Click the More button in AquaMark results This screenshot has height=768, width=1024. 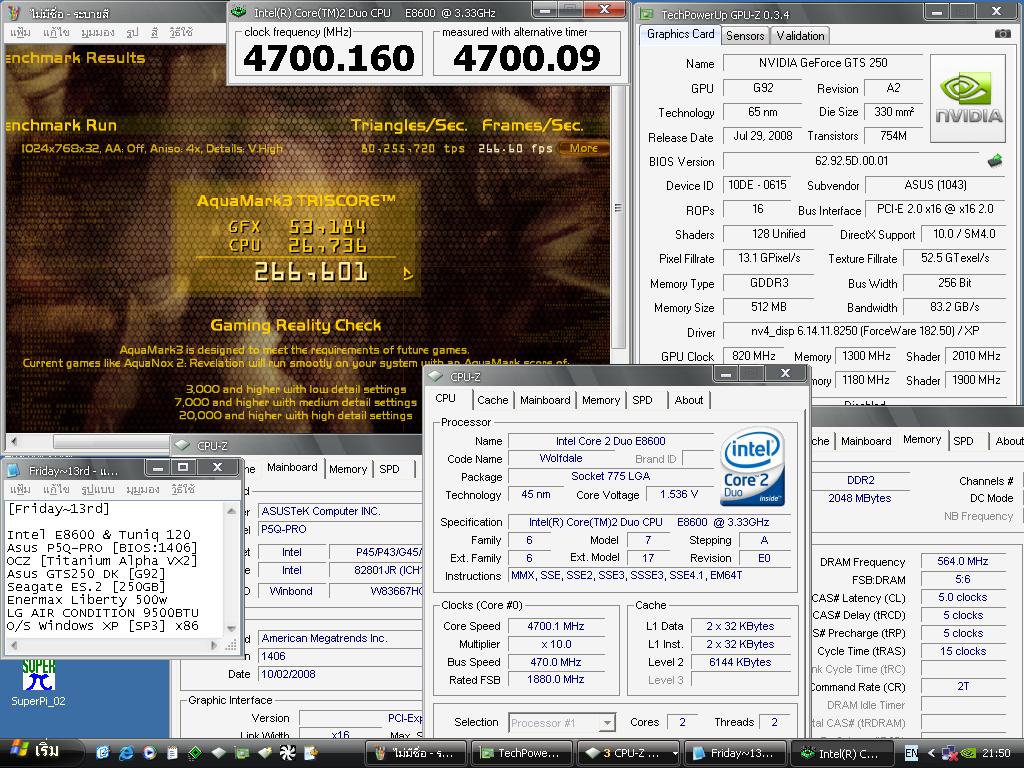click(x=583, y=148)
